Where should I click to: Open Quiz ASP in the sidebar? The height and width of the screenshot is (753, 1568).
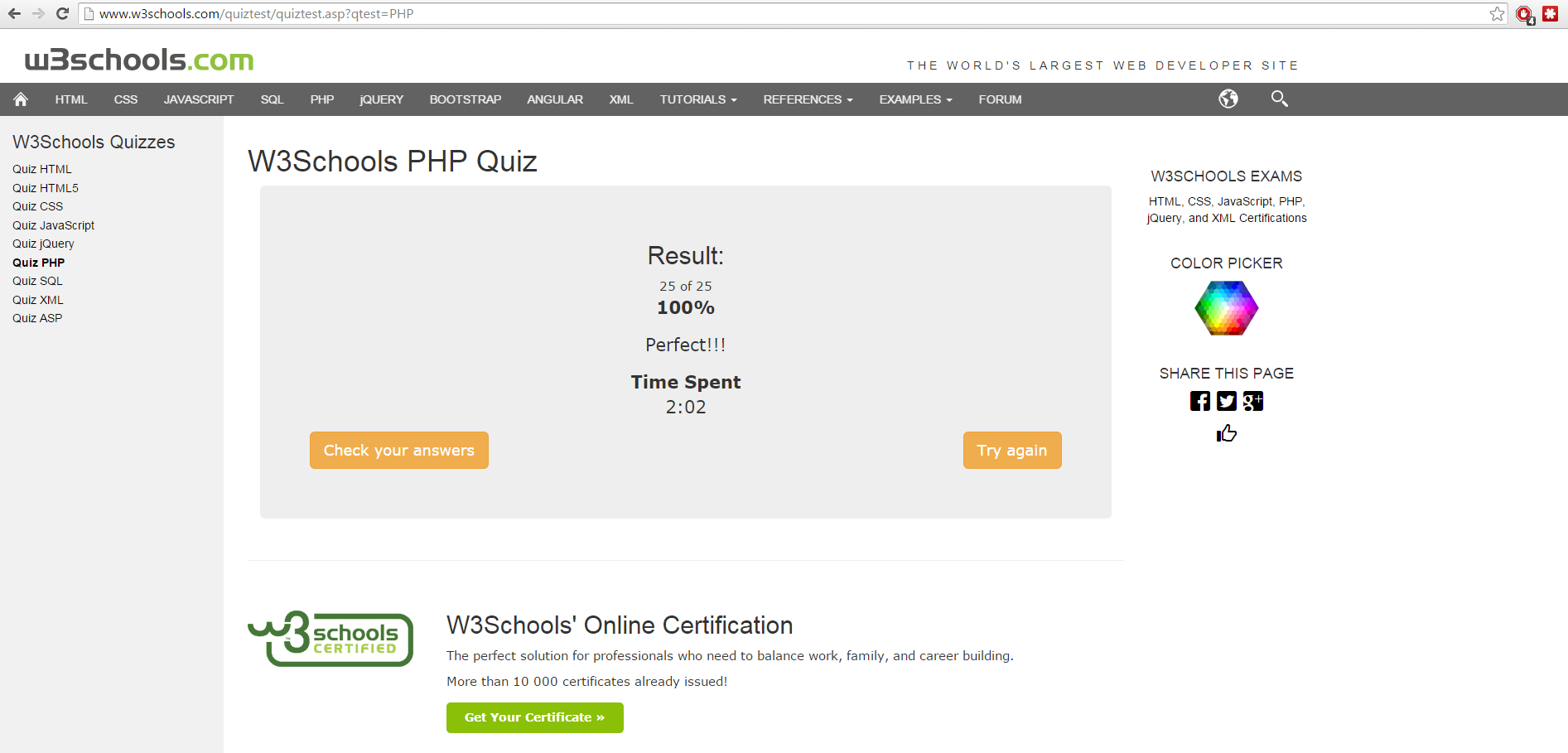point(37,318)
